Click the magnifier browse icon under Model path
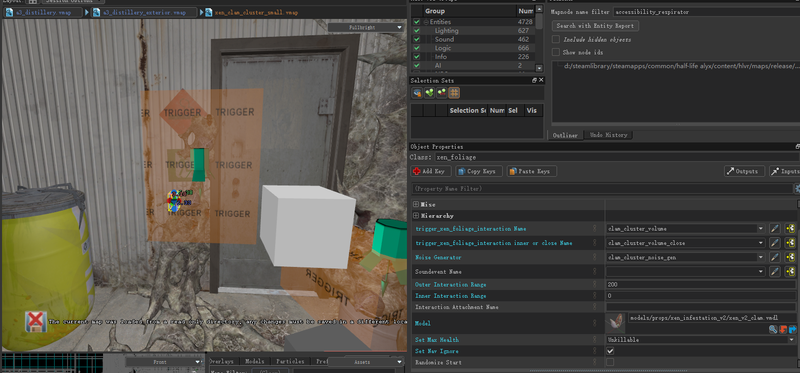 point(773,330)
